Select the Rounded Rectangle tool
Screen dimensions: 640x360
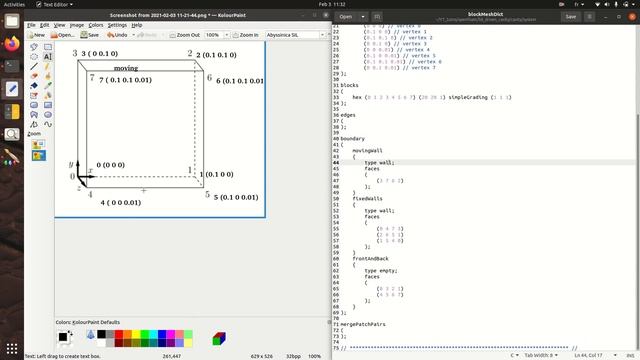pos(34,105)
